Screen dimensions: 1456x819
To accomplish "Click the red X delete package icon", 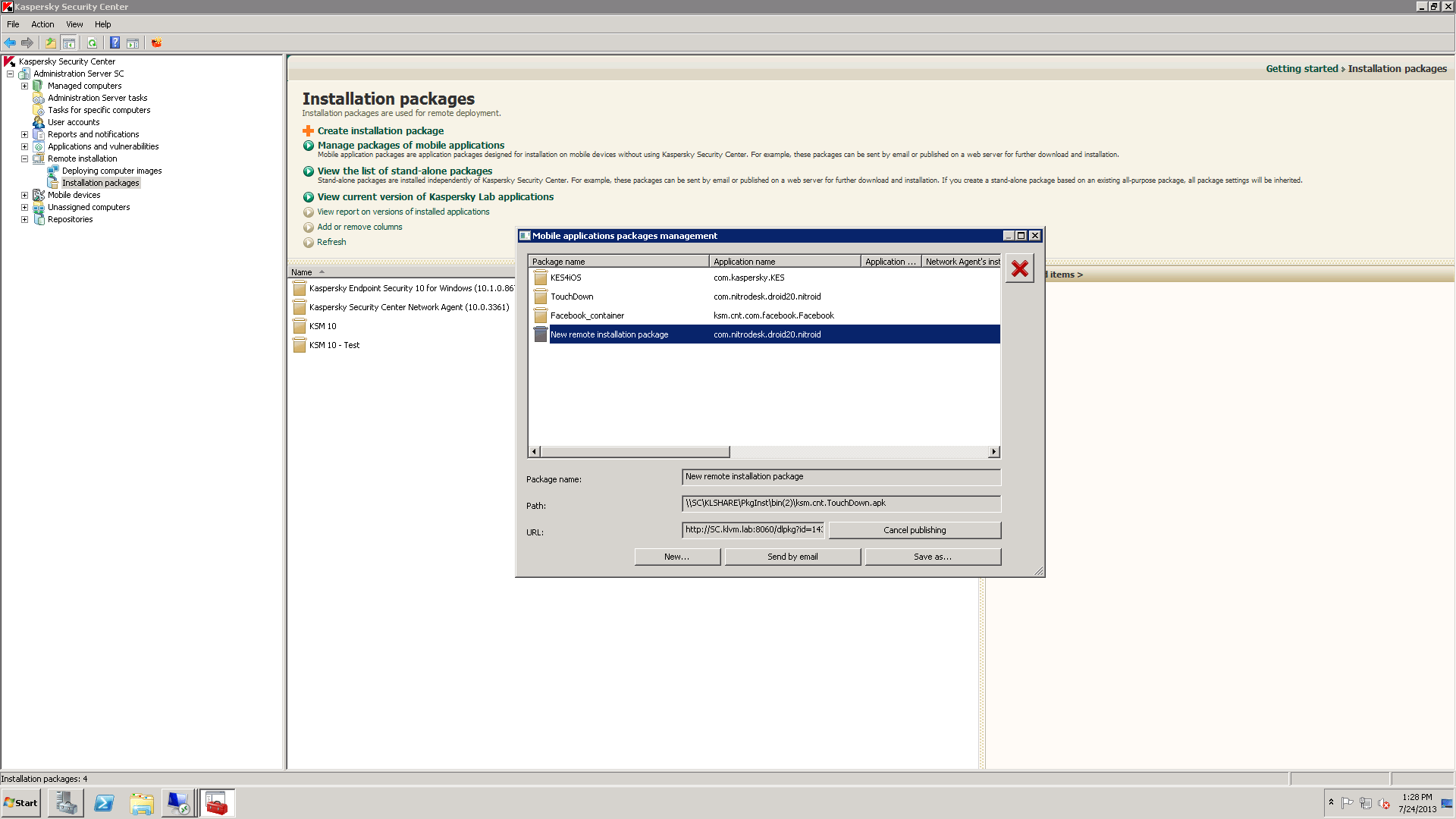I will coord(1020,268).
